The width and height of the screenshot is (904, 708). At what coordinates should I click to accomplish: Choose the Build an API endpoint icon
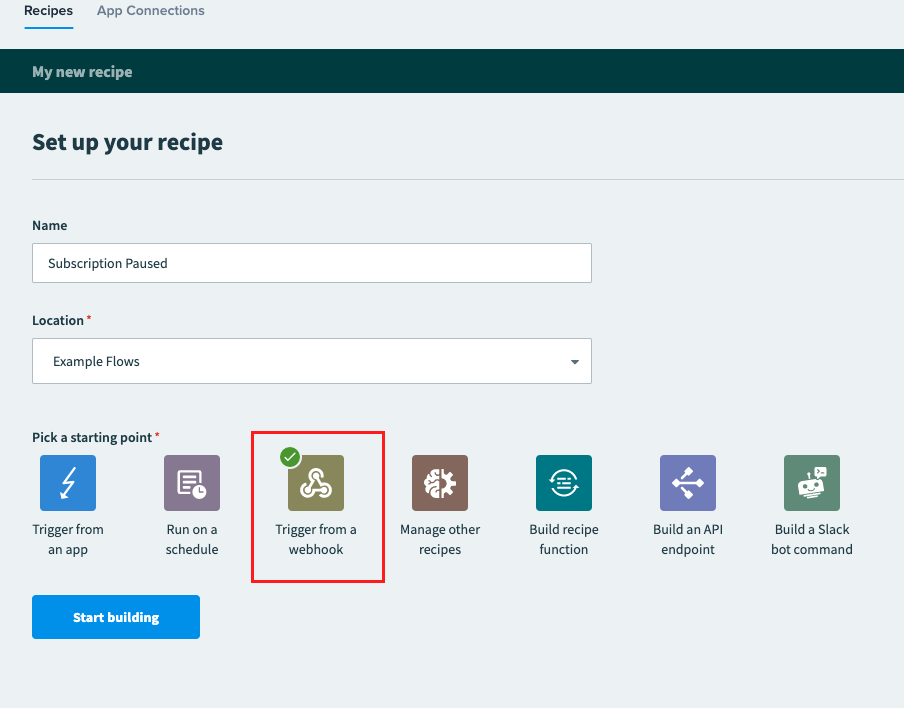coord(688,483)
